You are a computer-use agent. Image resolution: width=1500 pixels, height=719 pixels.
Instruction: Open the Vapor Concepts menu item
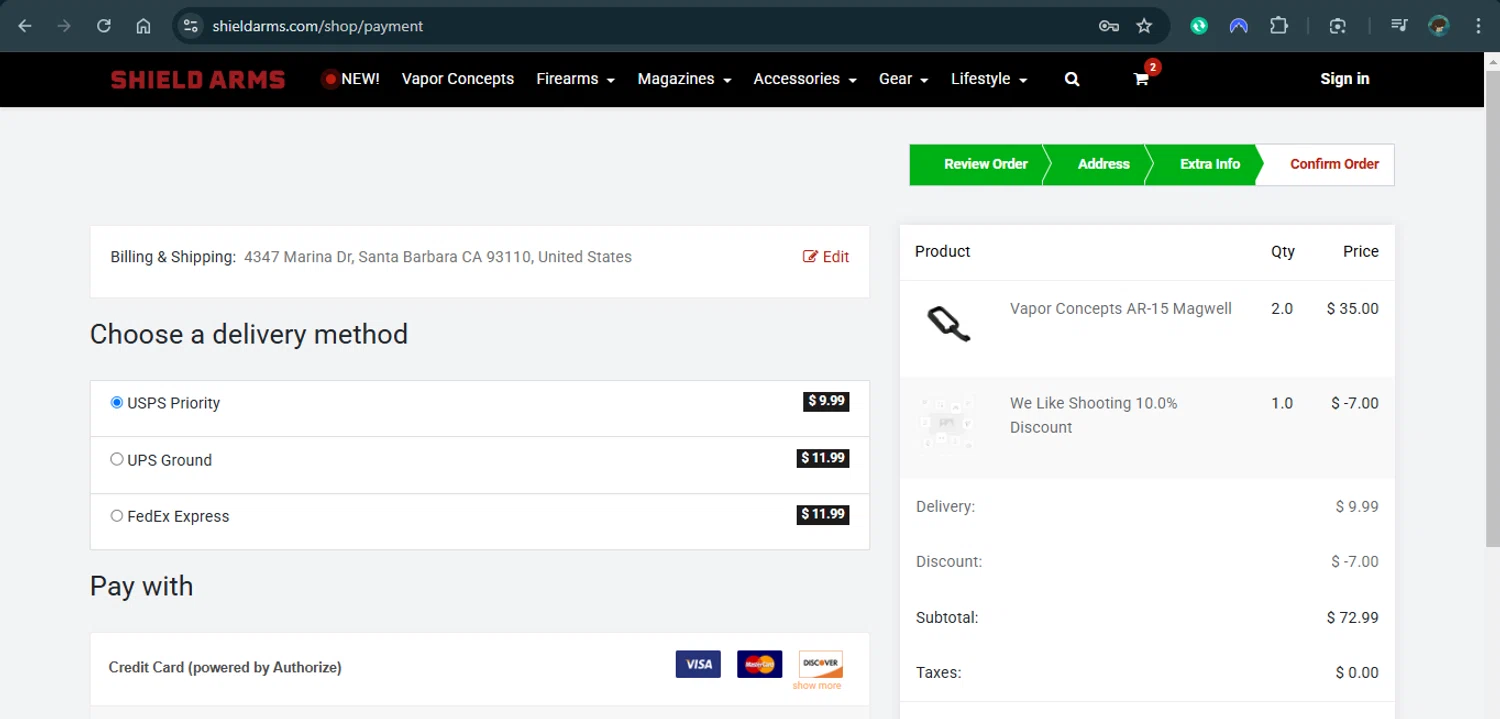click(457, 79)
